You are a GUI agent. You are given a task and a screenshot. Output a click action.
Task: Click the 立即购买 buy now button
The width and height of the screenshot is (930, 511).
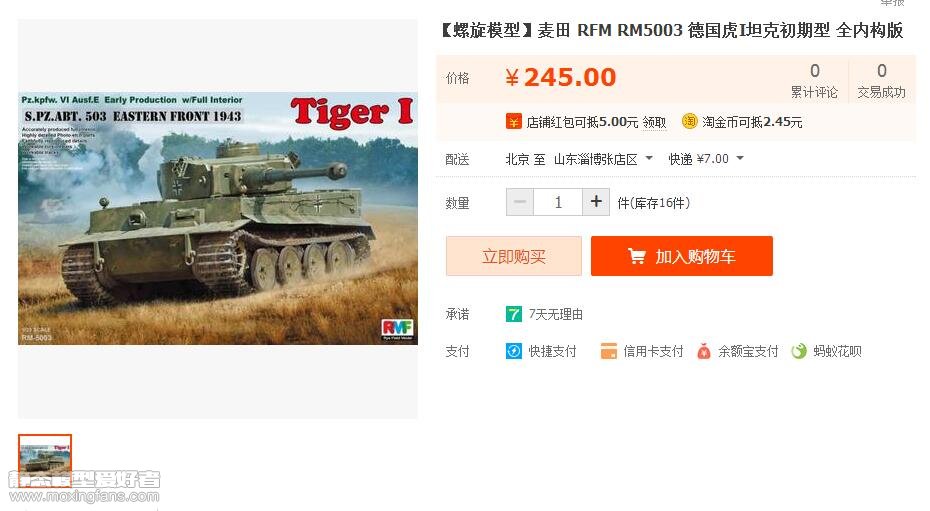[x=514, y=256]
